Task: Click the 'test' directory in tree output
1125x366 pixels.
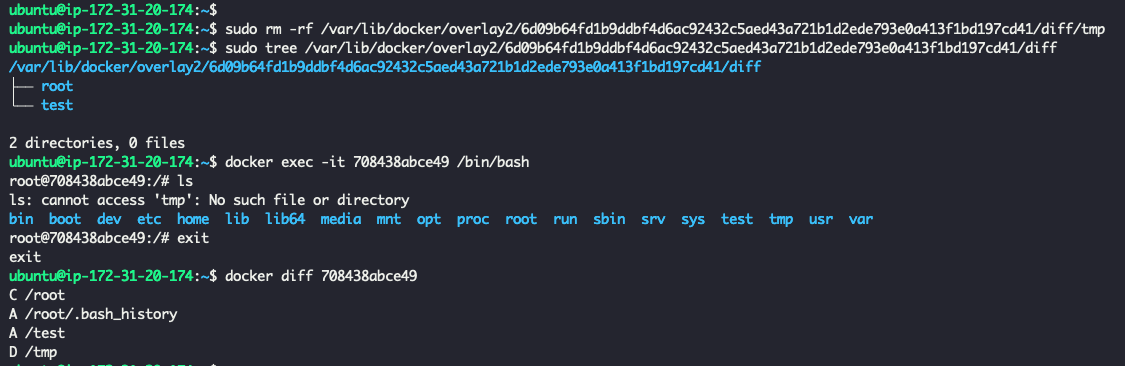Action: [x=57, y=105]
